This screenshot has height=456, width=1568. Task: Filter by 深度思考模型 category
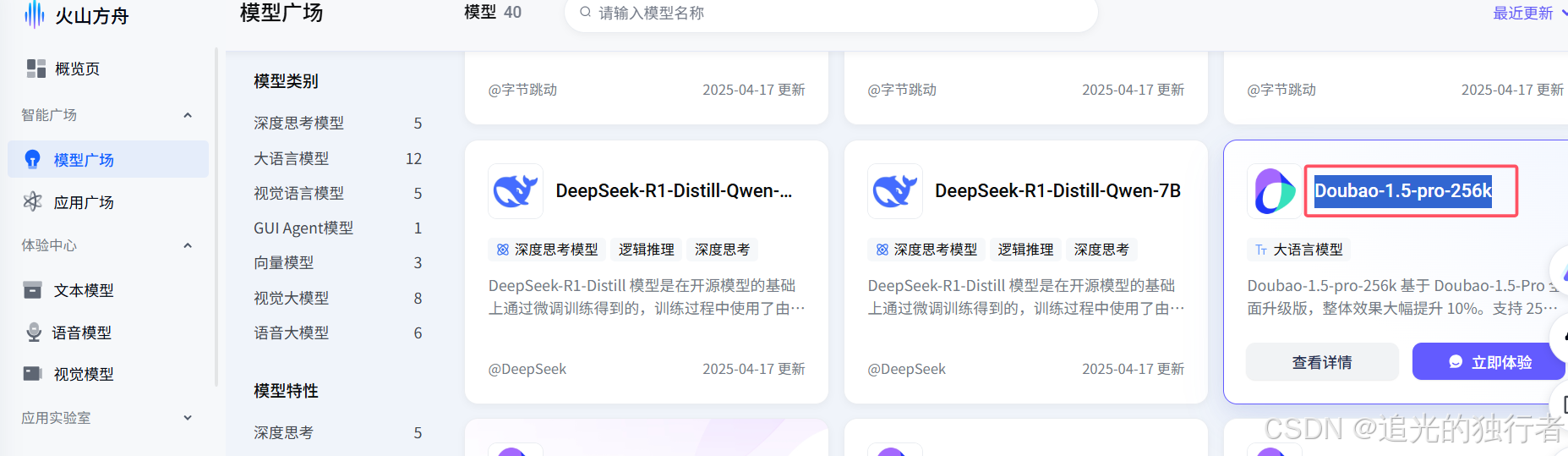pos(338,124)
